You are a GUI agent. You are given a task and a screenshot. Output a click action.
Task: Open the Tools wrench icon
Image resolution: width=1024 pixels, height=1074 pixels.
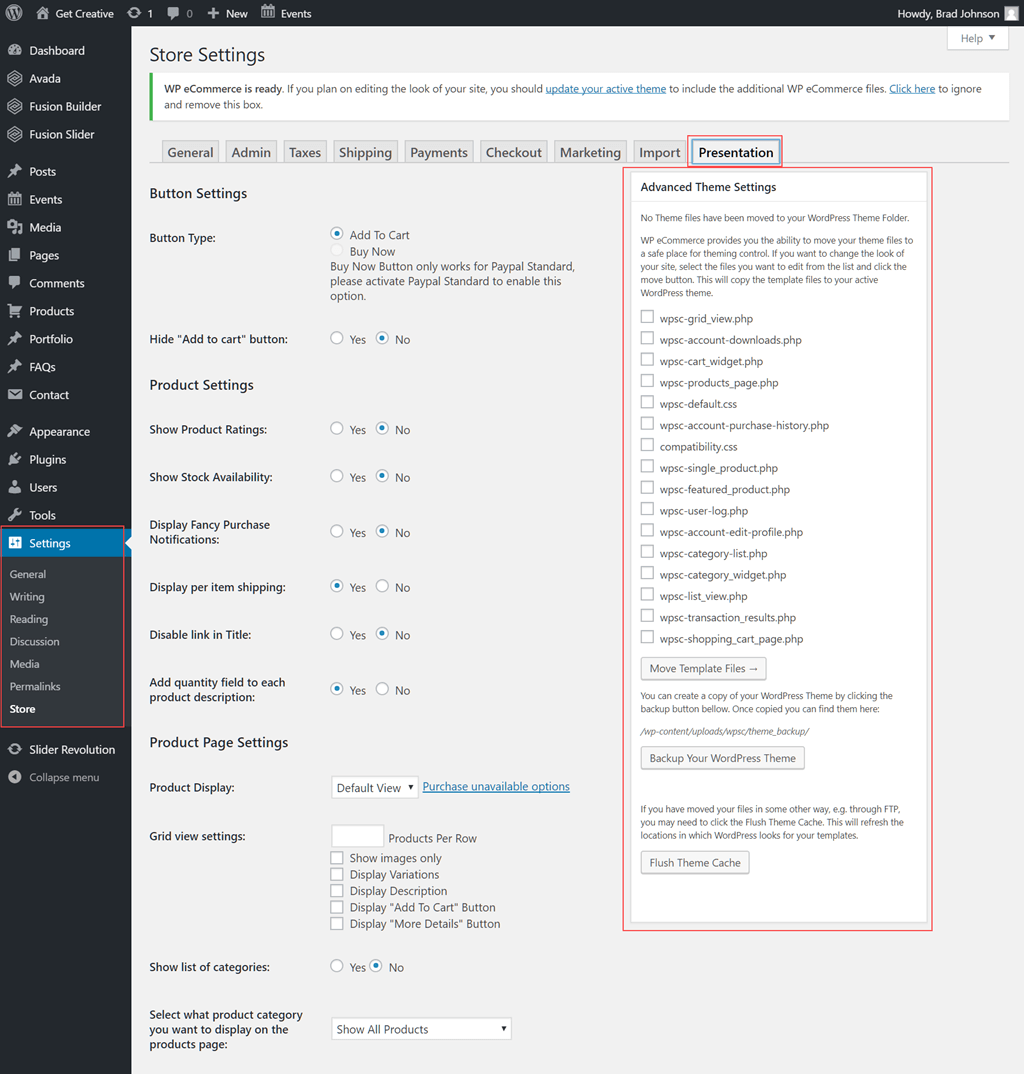coord(14,515)
